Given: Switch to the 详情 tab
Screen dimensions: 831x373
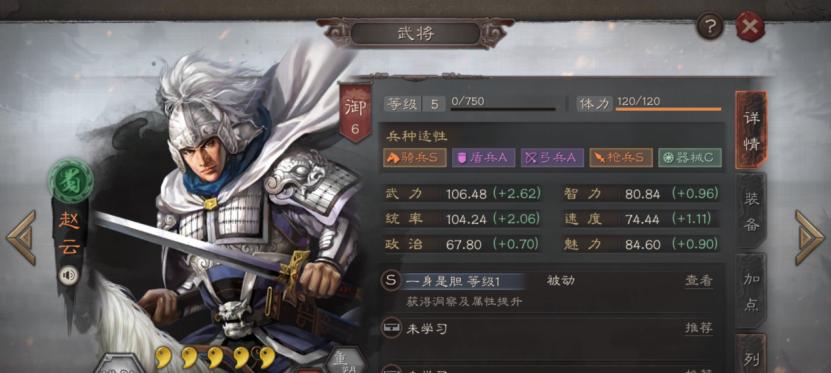Looking at the screenshot, I should [x=751, y=130].
